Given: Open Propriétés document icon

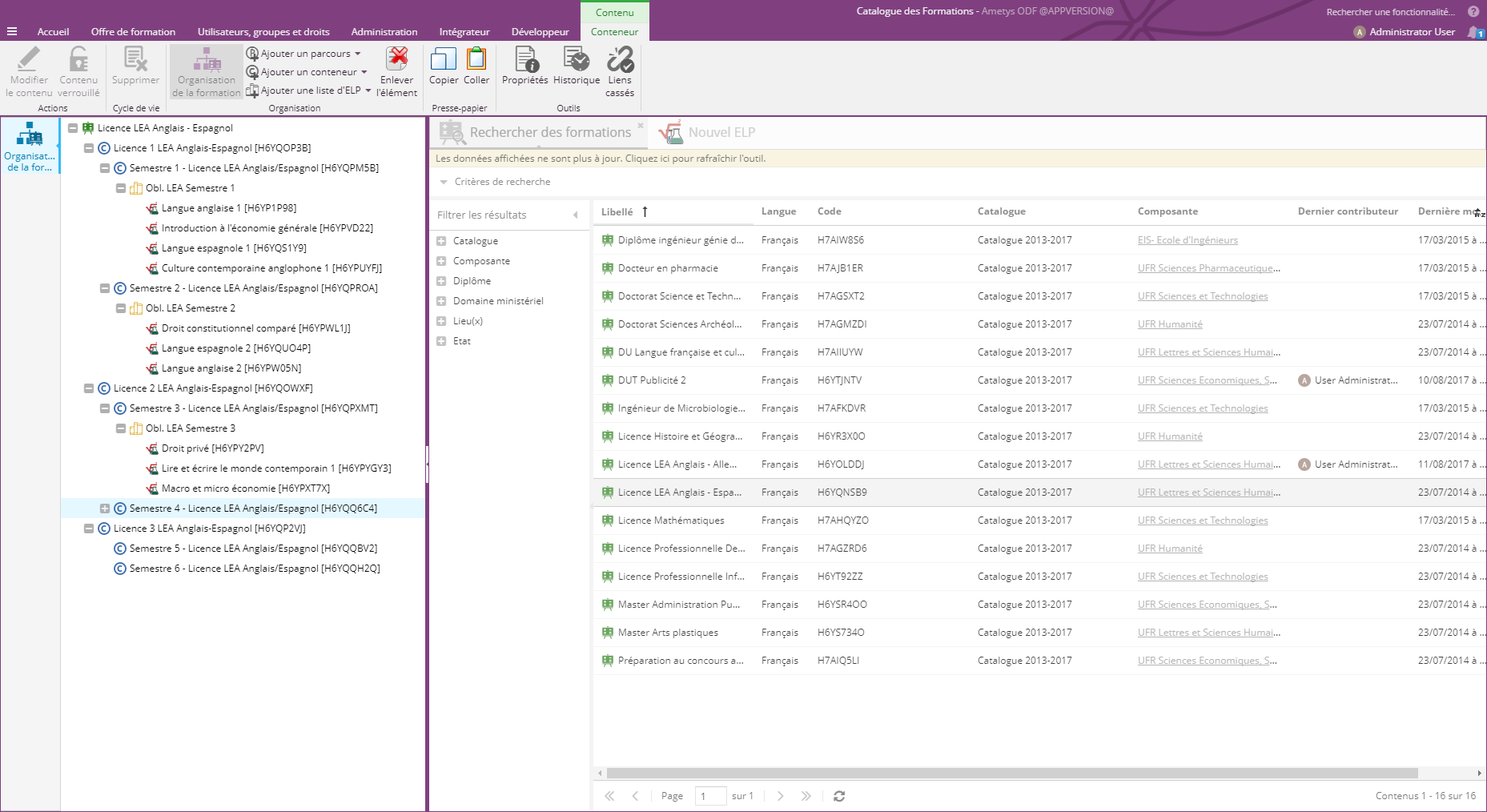Looking at the screenshot, I should pos(525,59).
